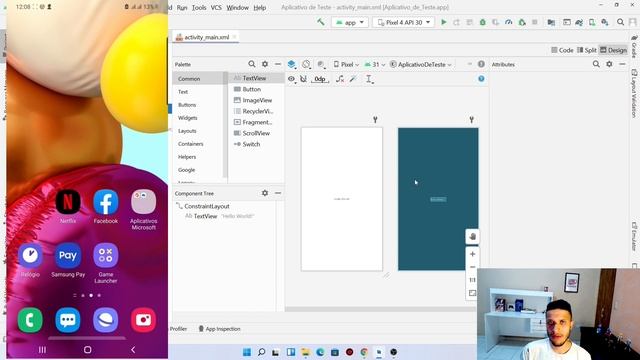Image resolution: width=640 pixels, height=360 pixels.
Task: Open the App Inspection tool window
Action: 220,329
